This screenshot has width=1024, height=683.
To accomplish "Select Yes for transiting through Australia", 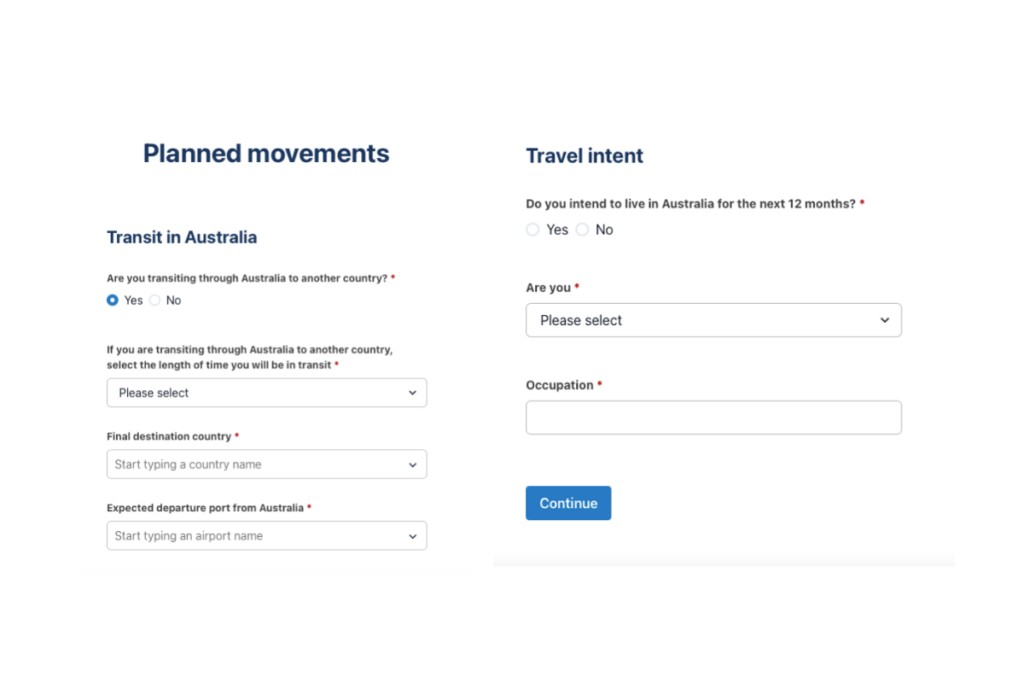I will [x=113, y=300].
